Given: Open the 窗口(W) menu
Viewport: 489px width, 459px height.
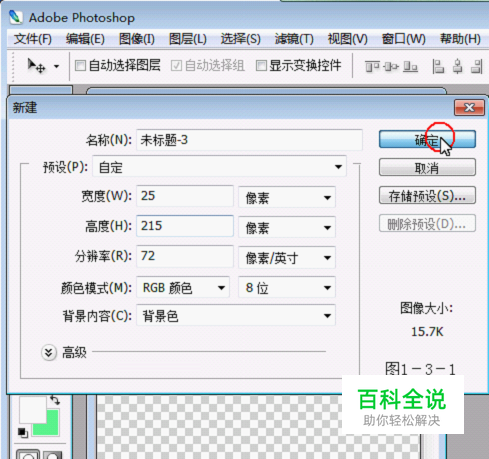Looking at the screenshot, I should tap(403, 39).
